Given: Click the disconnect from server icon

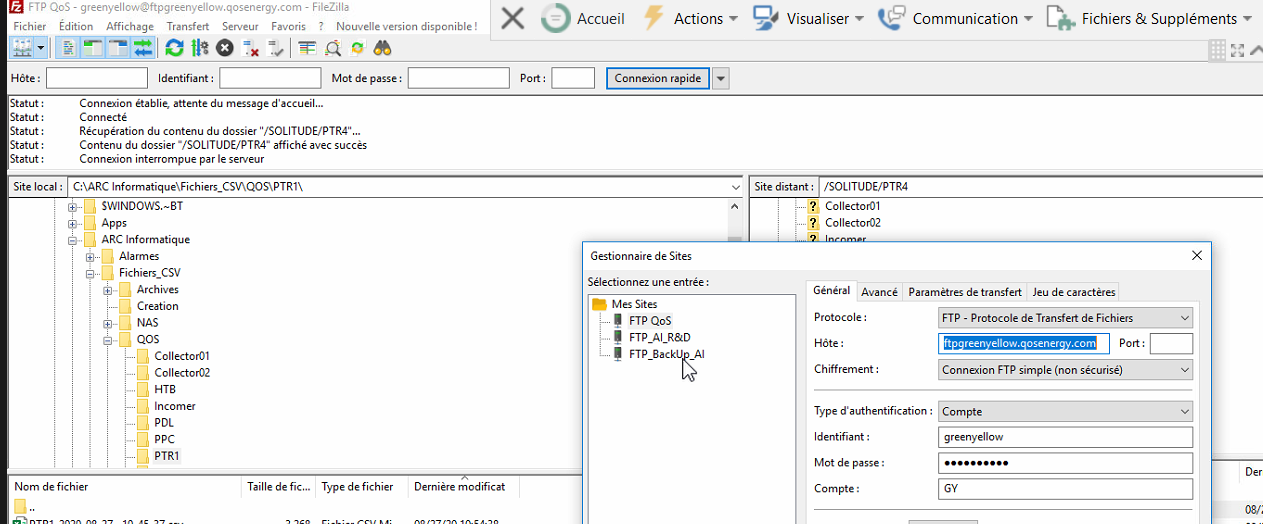Looking at the screenshot, I should (x=251, y=48).
